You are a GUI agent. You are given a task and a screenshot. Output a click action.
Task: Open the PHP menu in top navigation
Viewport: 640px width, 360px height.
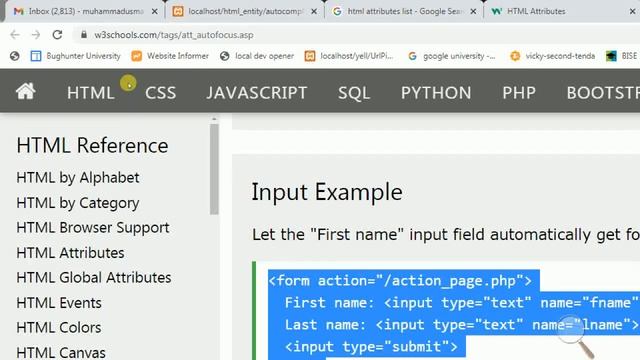point(519,93)
